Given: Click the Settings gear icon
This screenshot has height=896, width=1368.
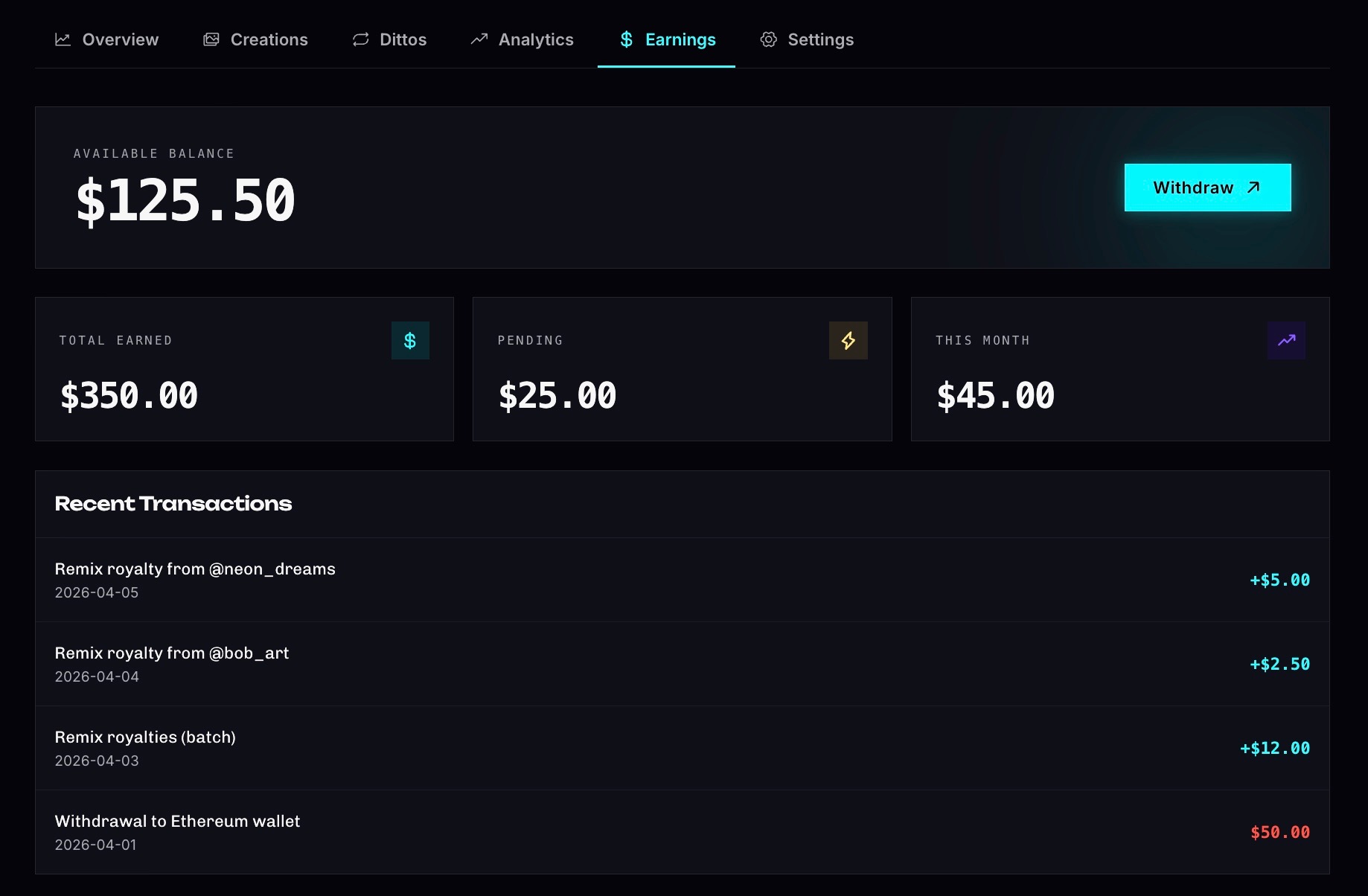Looking at the screenshot, I should click(x=769, y=39).
